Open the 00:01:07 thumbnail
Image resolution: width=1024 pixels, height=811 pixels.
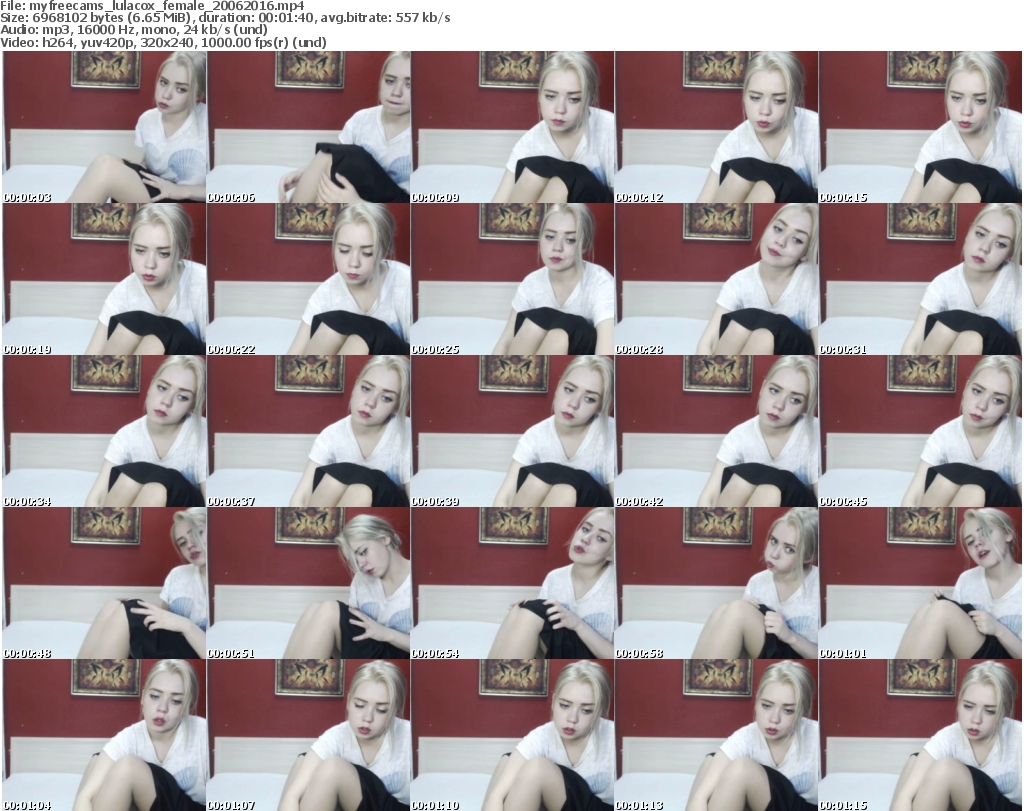[x=308, y=735]
